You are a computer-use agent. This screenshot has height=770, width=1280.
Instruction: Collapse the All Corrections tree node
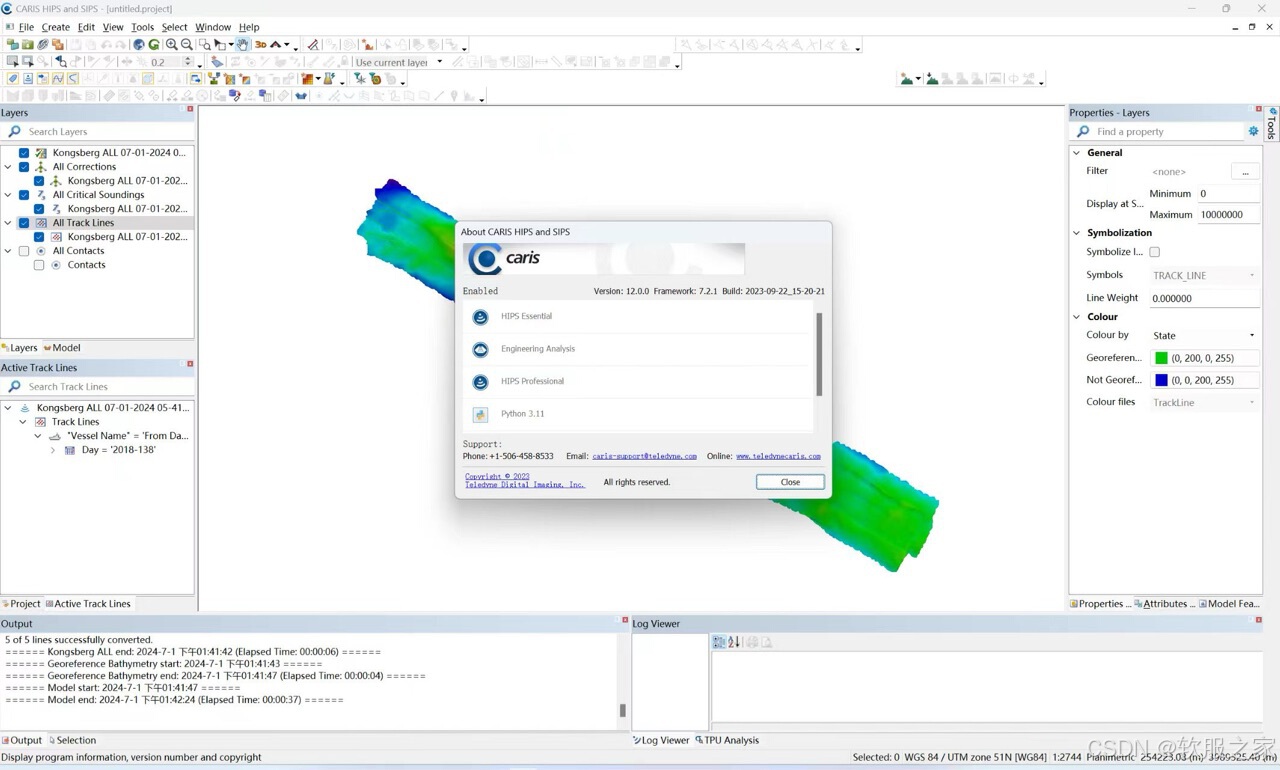coord(9,167)
